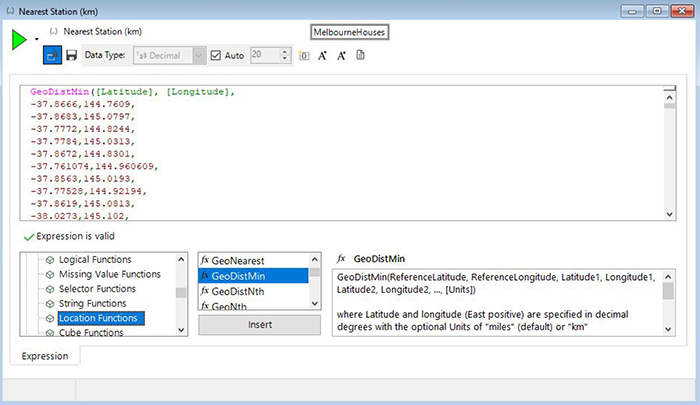Toggle the Auto checkbox

coord(217,55)
